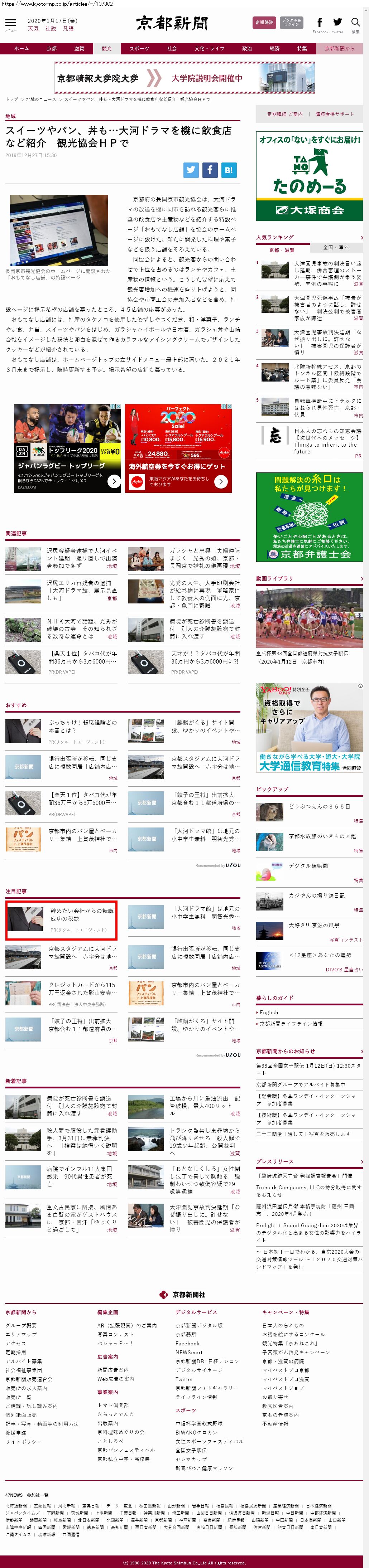The height and width of the screenshot is (1568, 369).
Task: Share article with blue Twitter button
Action: point(191,170)
